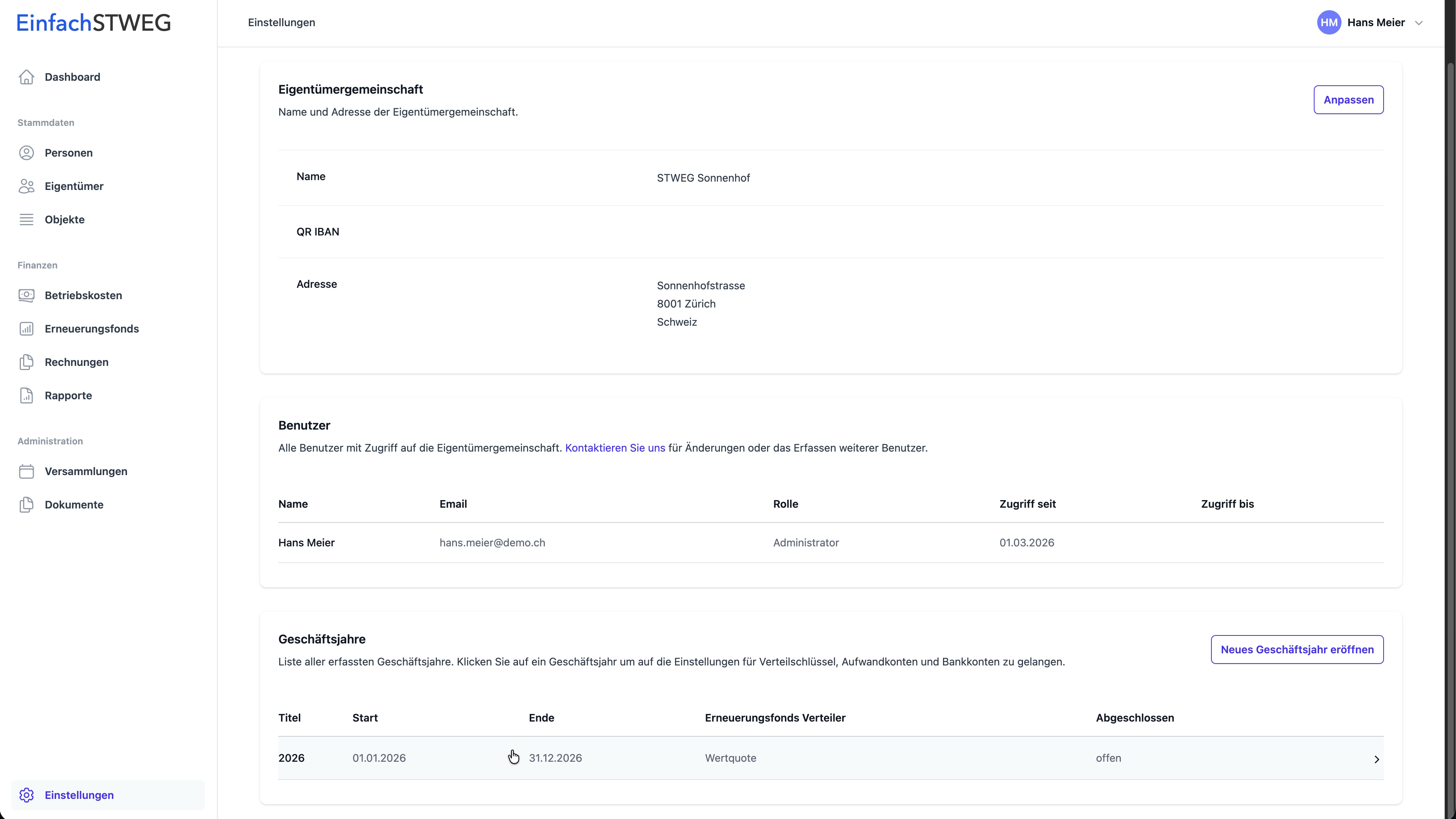Go to Dokumente in sidebar
Screen dimensions: 1456x819
[x=74, y=504]
